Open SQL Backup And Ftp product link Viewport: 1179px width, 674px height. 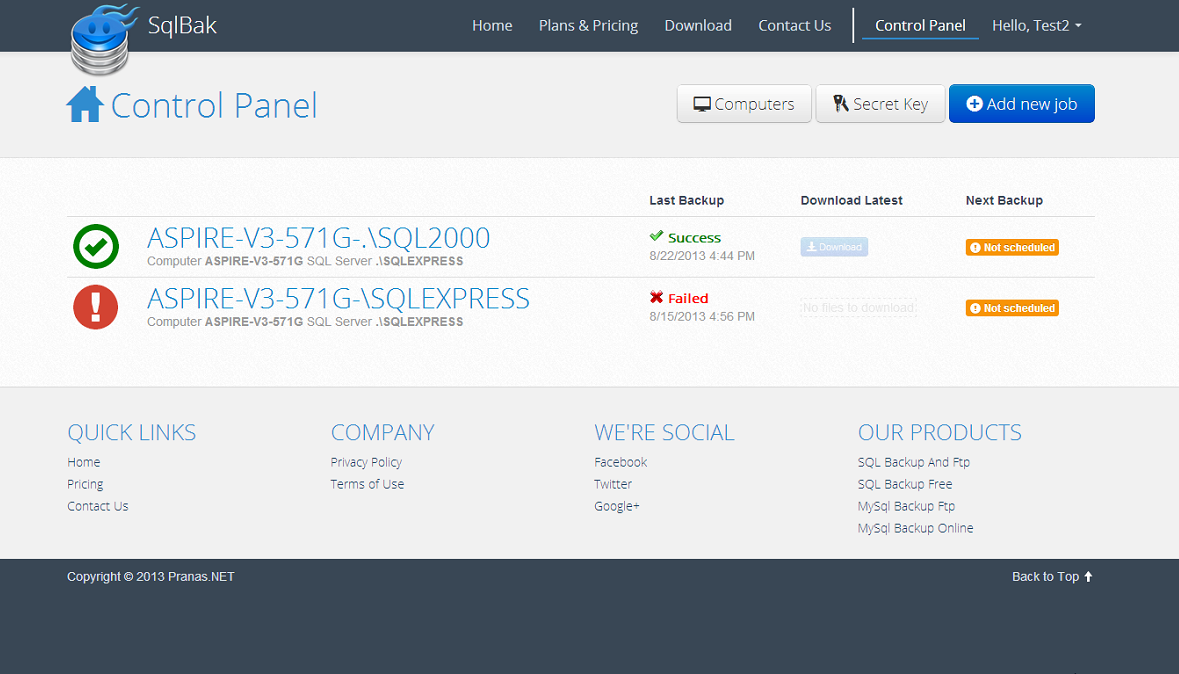914,462
